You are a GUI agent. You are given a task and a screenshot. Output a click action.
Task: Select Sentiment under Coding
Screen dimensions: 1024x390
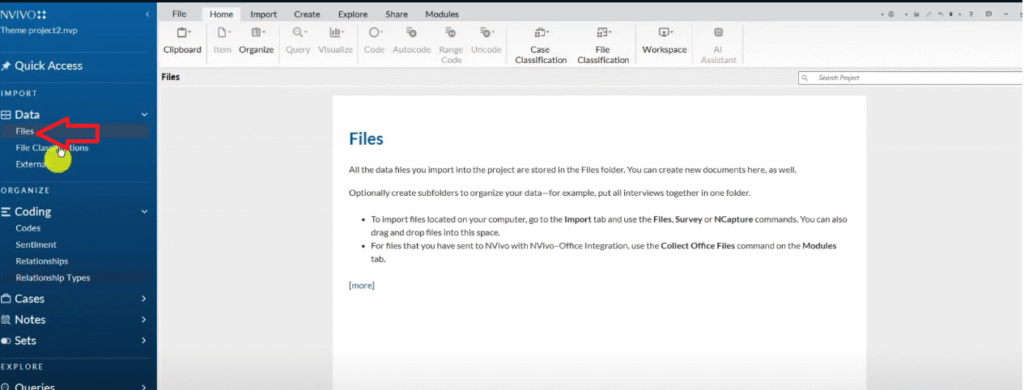(x=36, y=244)
